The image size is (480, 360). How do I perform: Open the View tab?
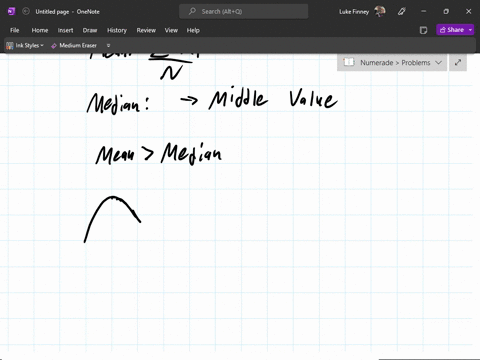tap(171, 30)
